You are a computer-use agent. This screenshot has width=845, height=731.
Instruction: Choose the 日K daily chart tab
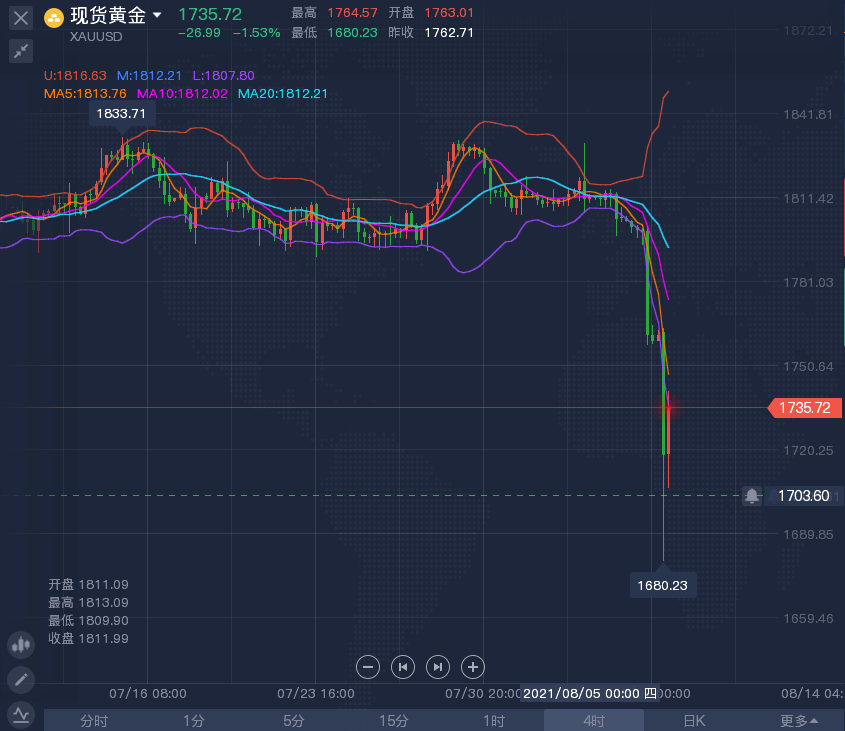coord(694,721)
